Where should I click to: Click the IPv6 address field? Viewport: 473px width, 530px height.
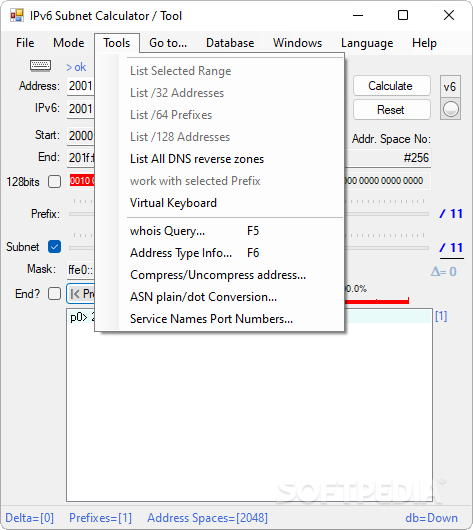pyautogui.click(x=81, y=109)
